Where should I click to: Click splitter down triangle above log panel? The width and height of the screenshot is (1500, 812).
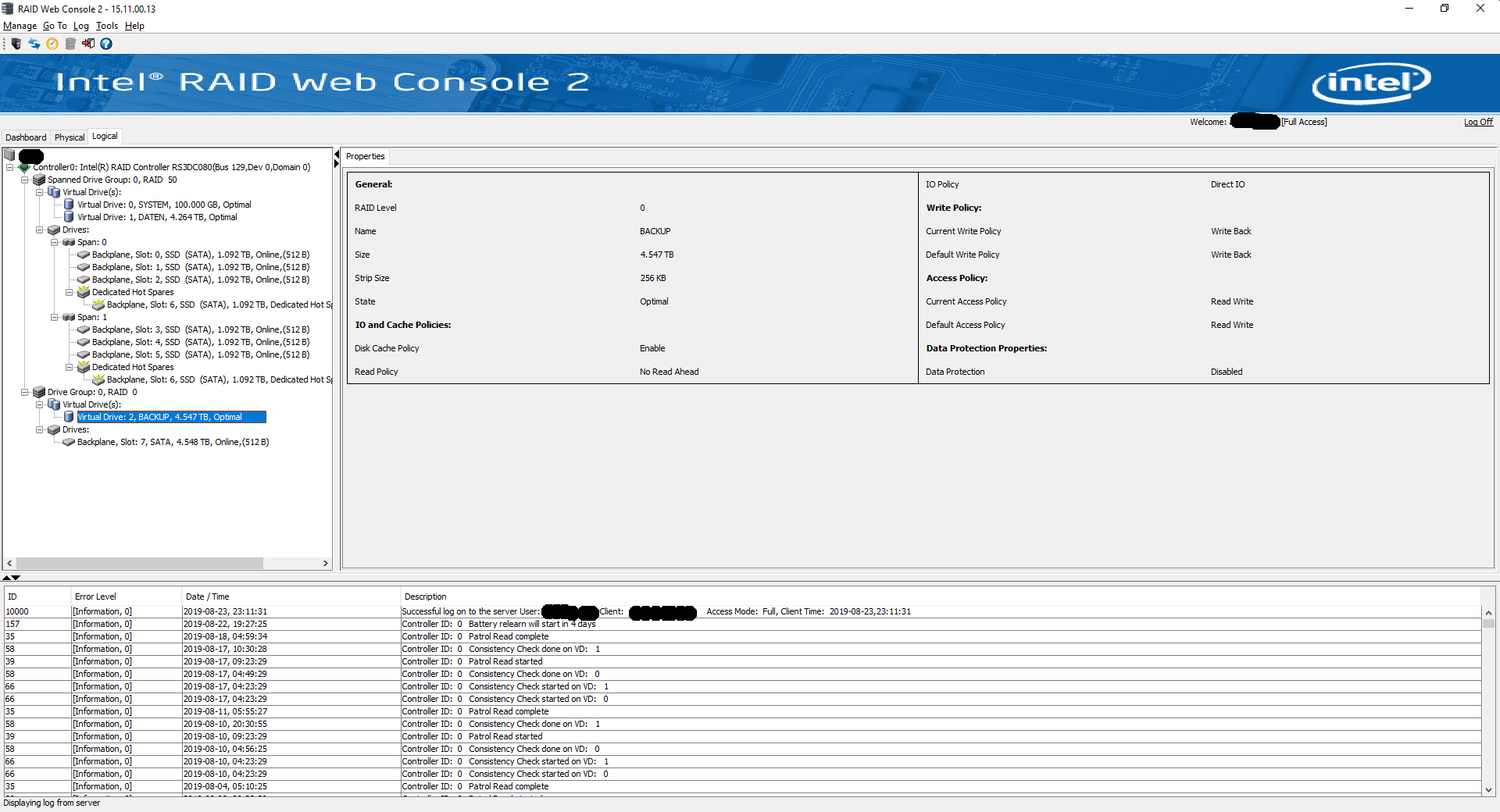(x=16, y=578)
